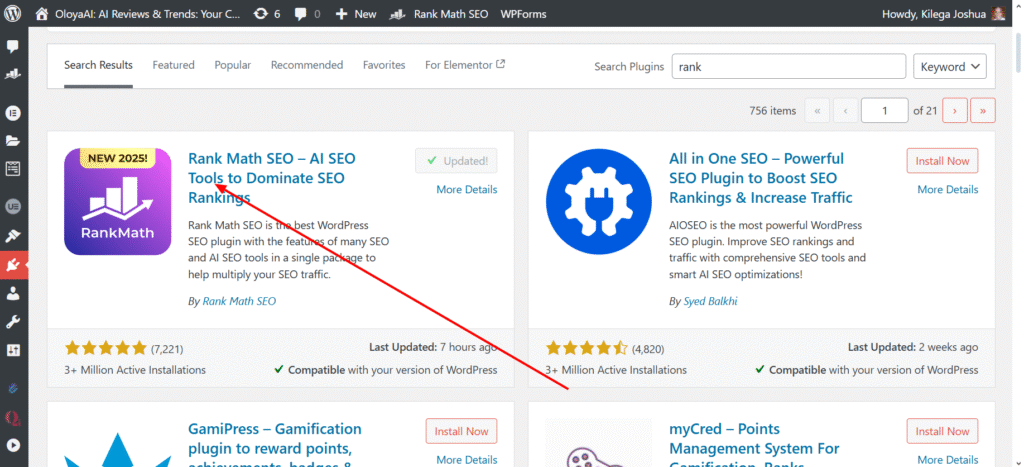Open the Rank Math chart sidebar icon

(13, 74)
